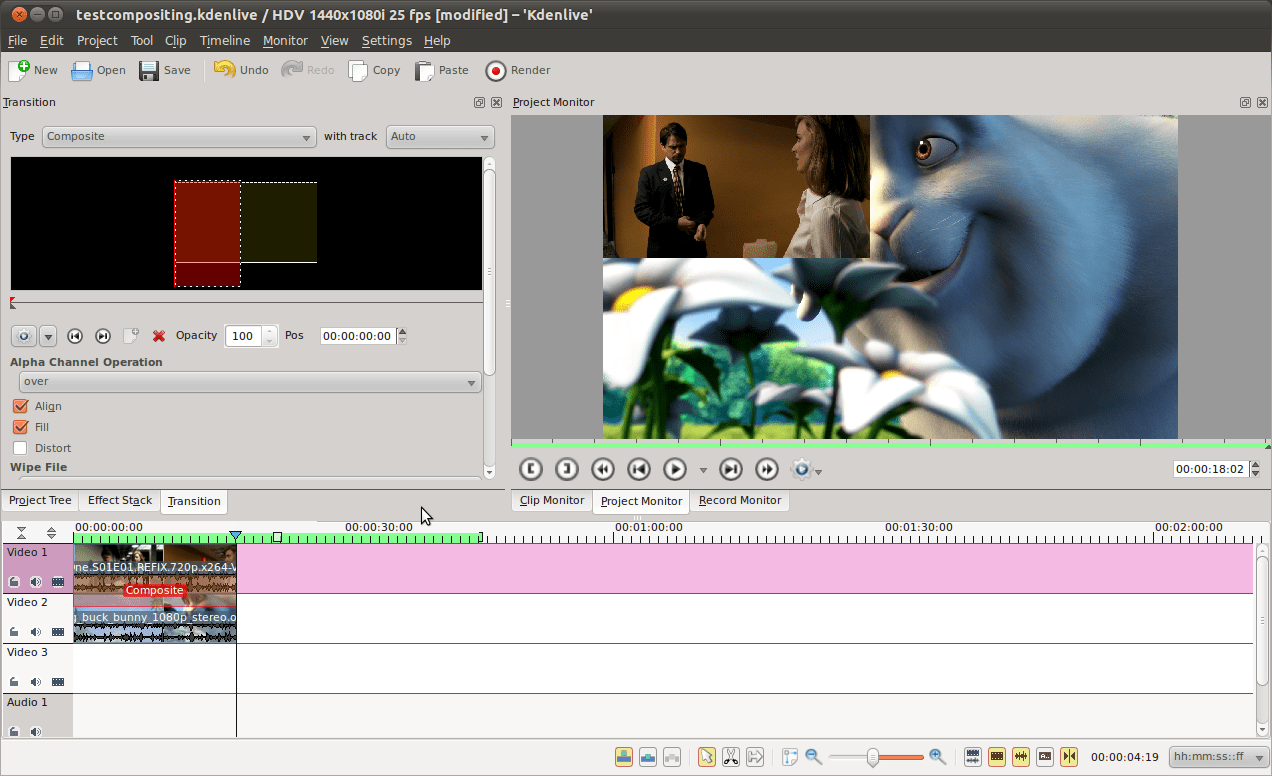Mute audio on the Video 2 track
The width and height of the screenshot is (1272, 776).
(35, 631)
